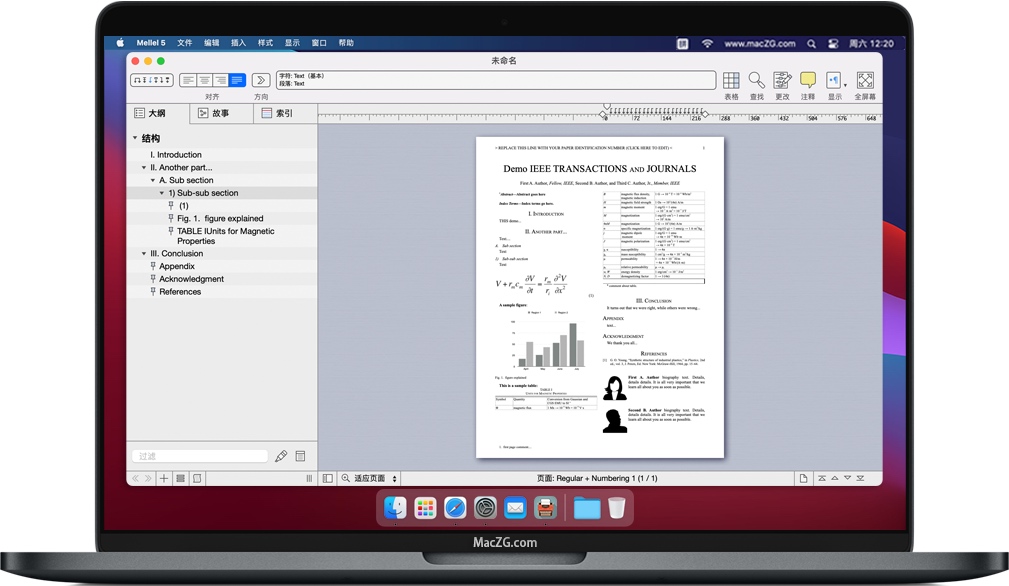Image resolution: width=1009 pixels, height=586 pixels.
Task: Click the outline pane resize handle
Action: click(310, 479)
